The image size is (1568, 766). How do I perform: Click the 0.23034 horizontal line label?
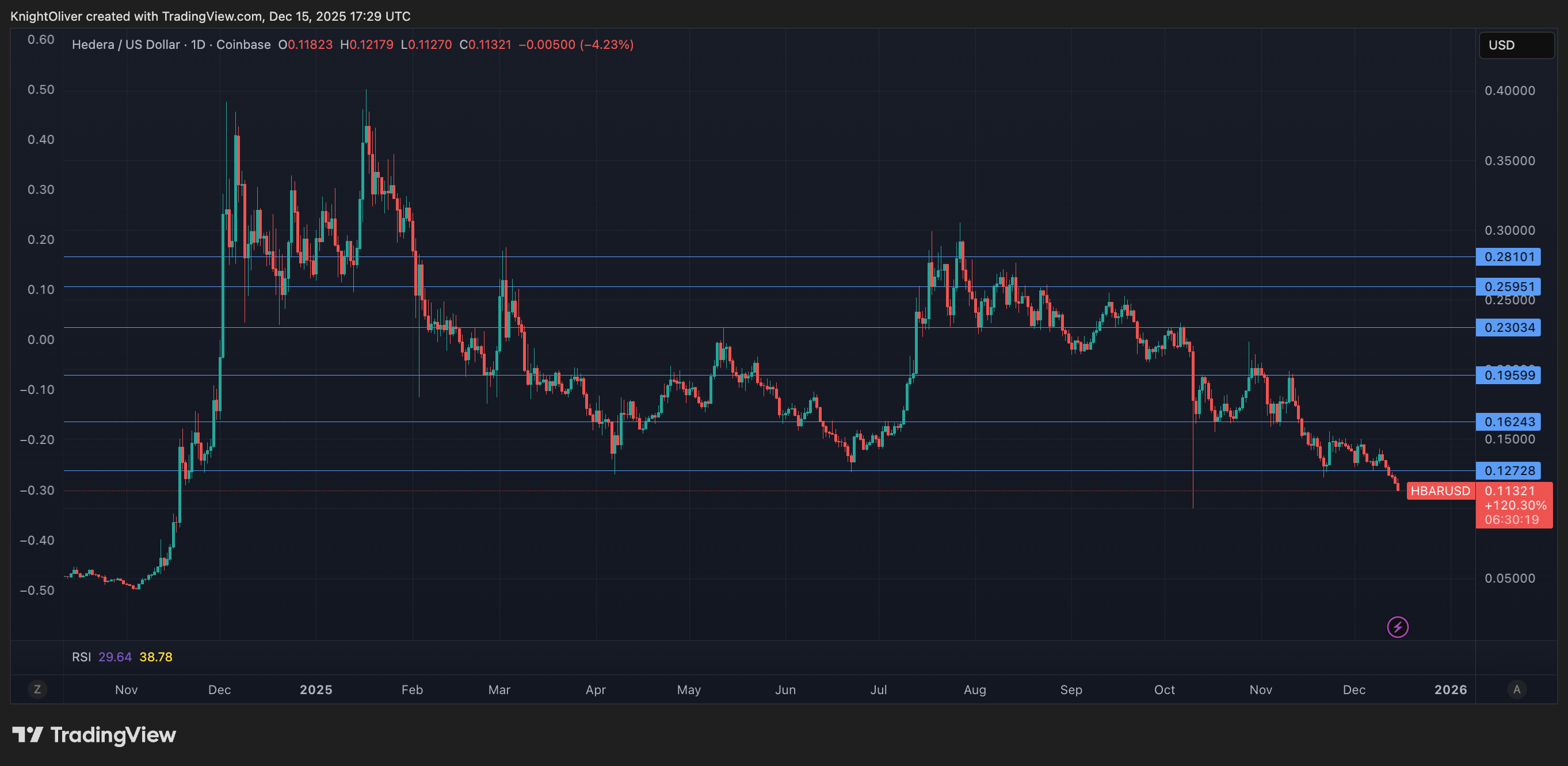(x=1508, y=327)
